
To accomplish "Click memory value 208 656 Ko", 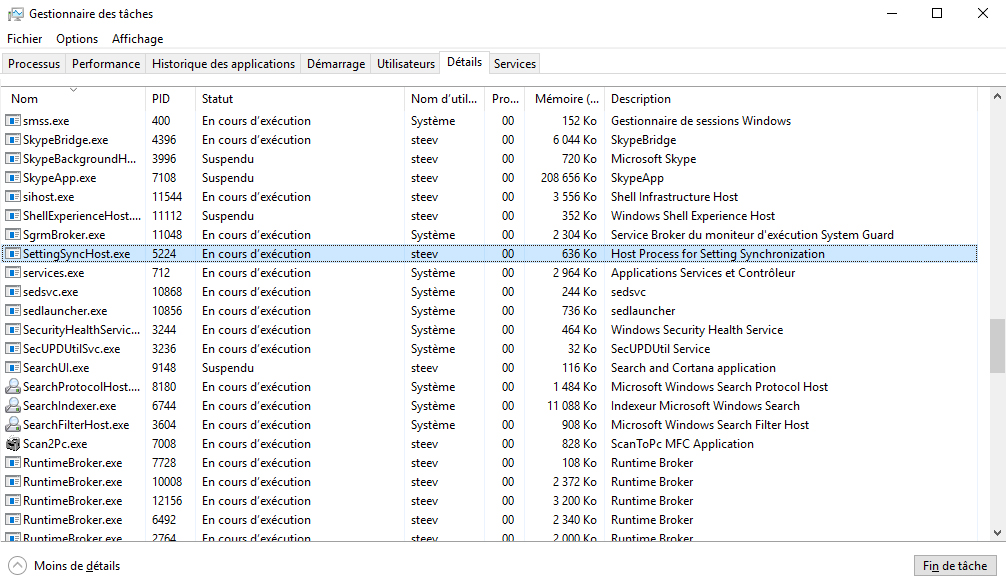I will click(568, 178).
